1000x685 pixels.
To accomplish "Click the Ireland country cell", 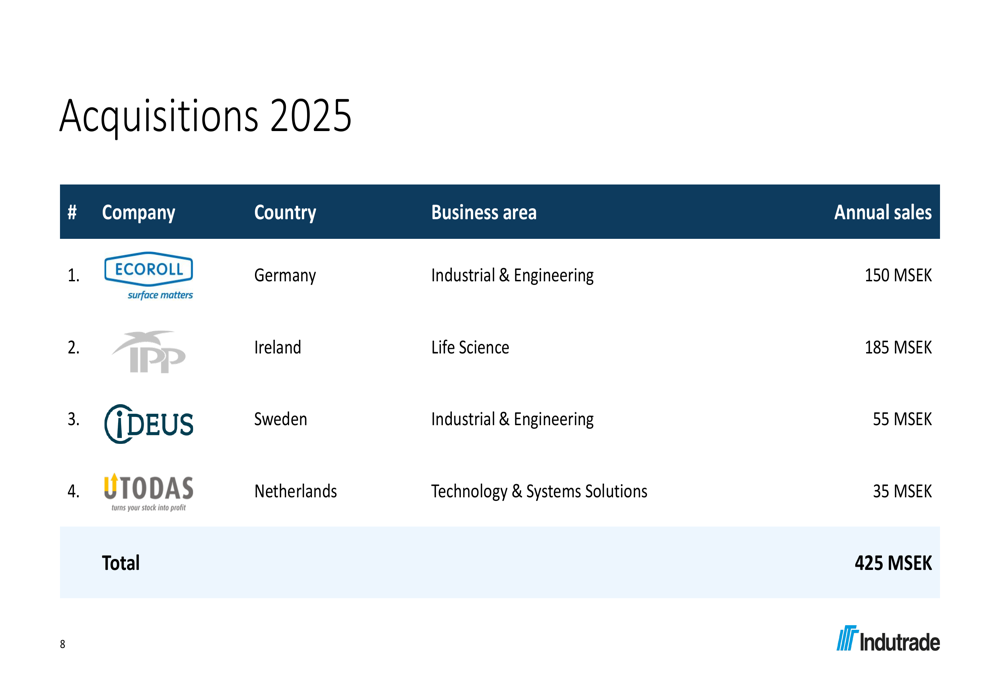I will pyautogui.click(x=277, y=347).
